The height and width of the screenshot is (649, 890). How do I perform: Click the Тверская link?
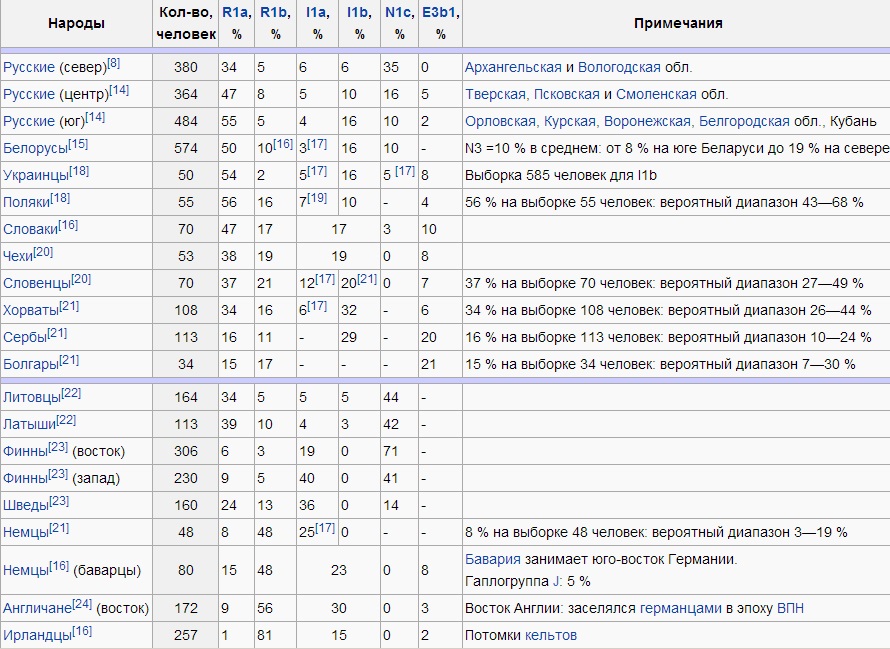click(x=497, y=94)
